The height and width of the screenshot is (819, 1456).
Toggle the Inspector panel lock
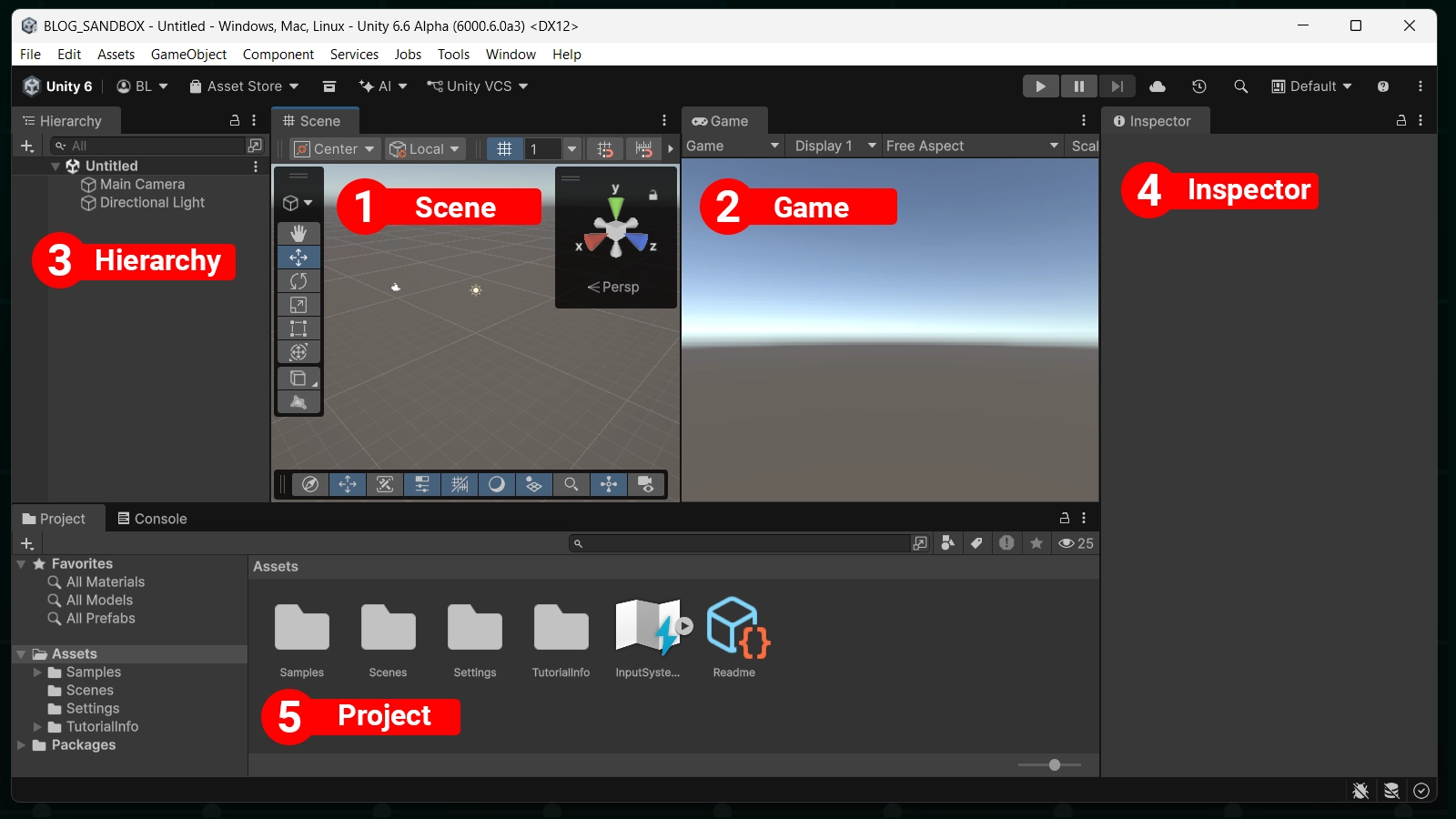(x=1401, y=120)
